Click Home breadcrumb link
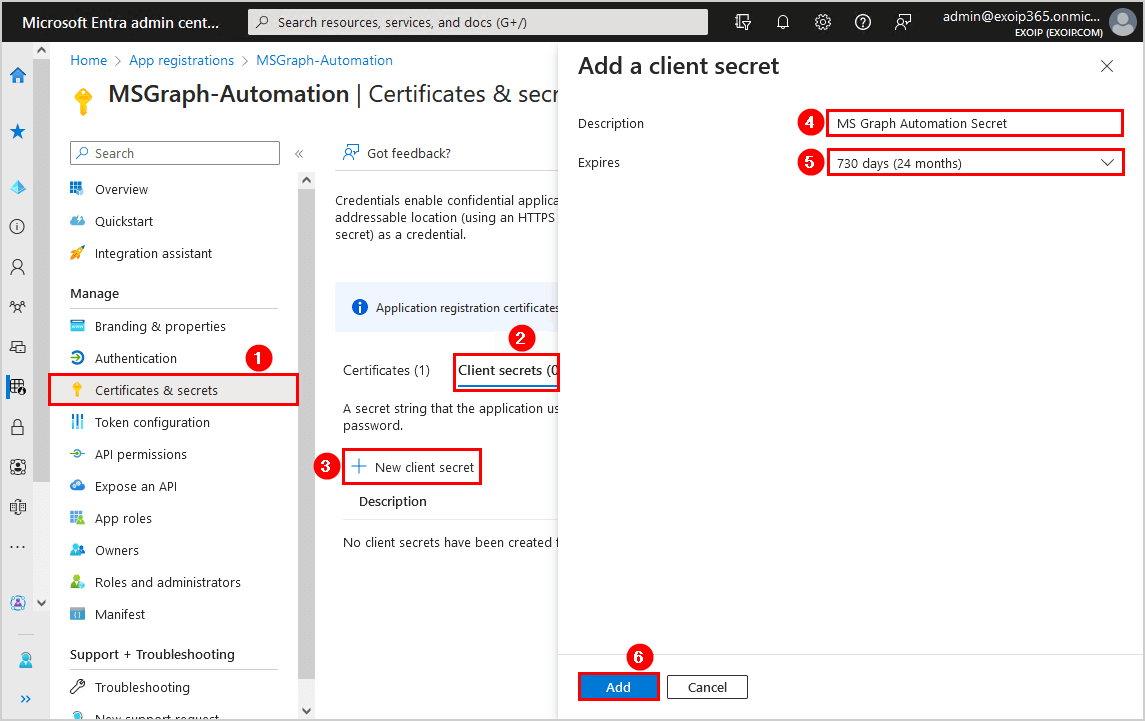 point(88,61)
